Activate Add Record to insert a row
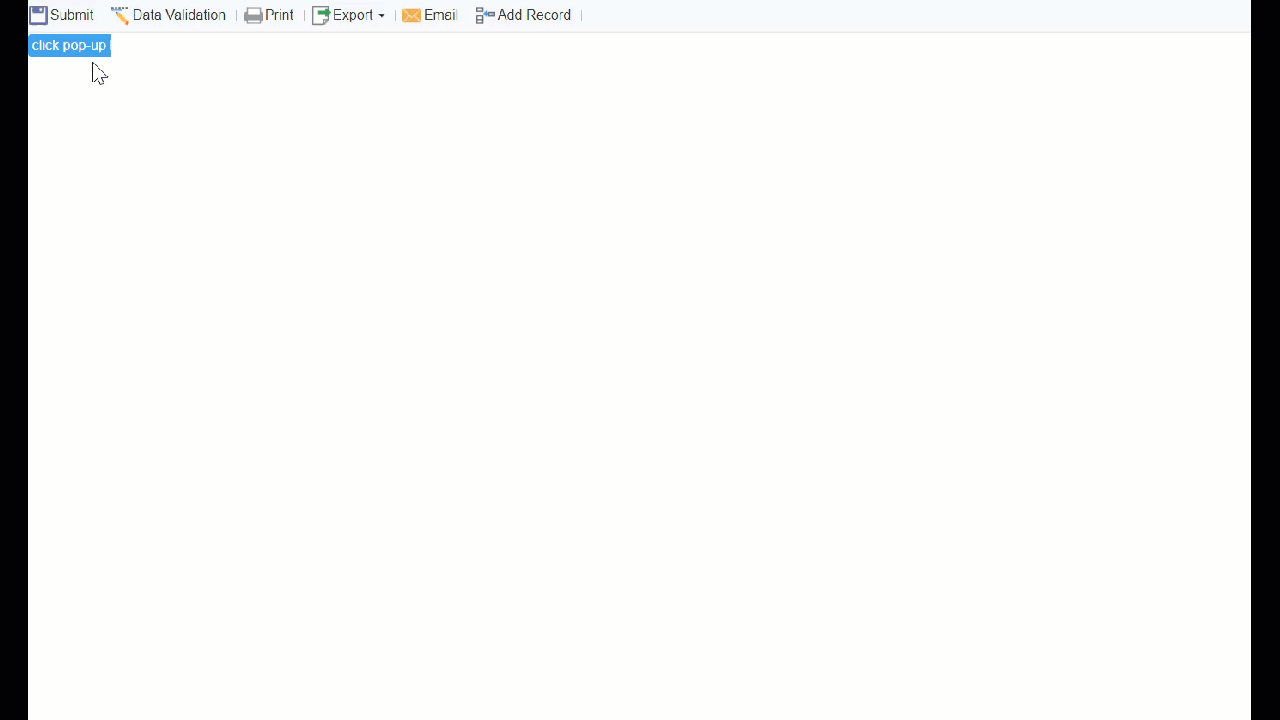Viewport: 1280px width, 720px height. tap(523, 14)
